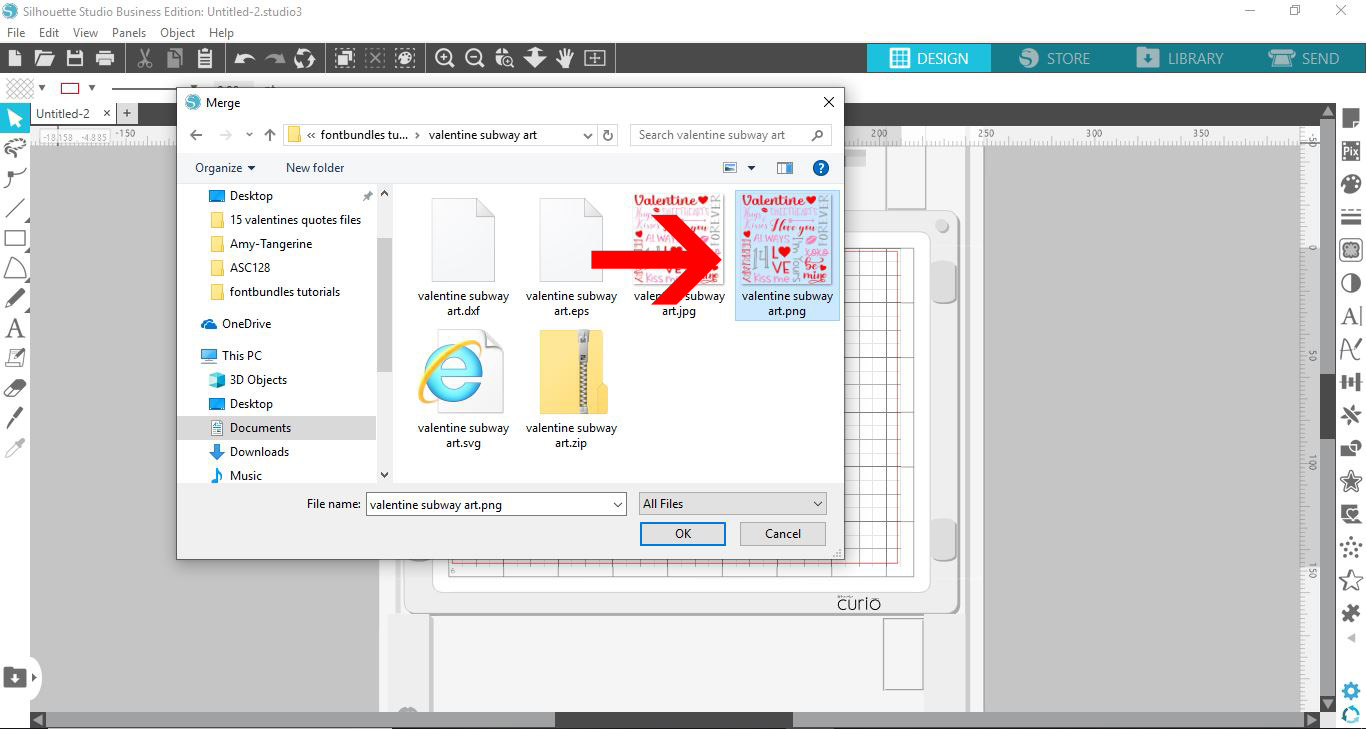Viewport: 1366px width, 729px height.
Task: Select the Eraser tool
Action: point(15,388)
